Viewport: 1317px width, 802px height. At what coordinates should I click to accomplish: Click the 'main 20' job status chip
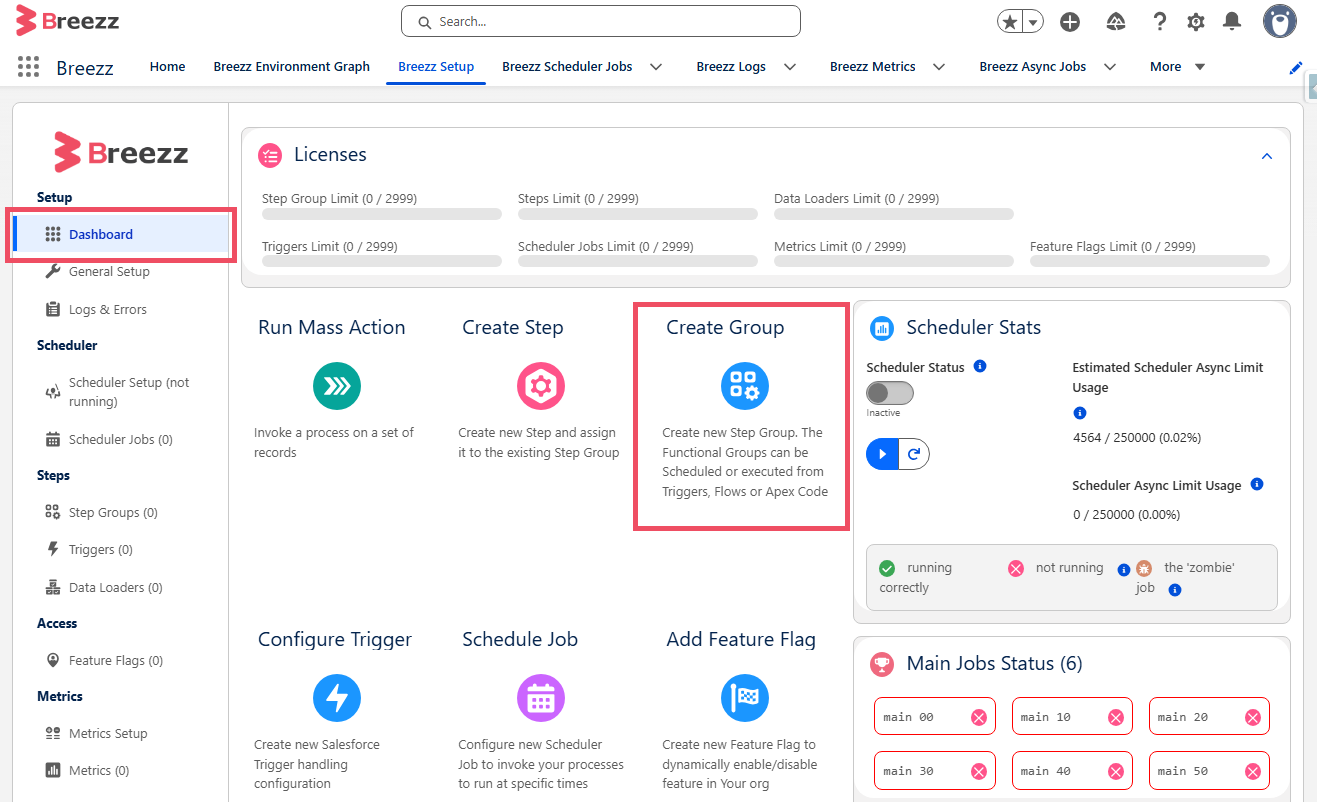[1209, 717]
